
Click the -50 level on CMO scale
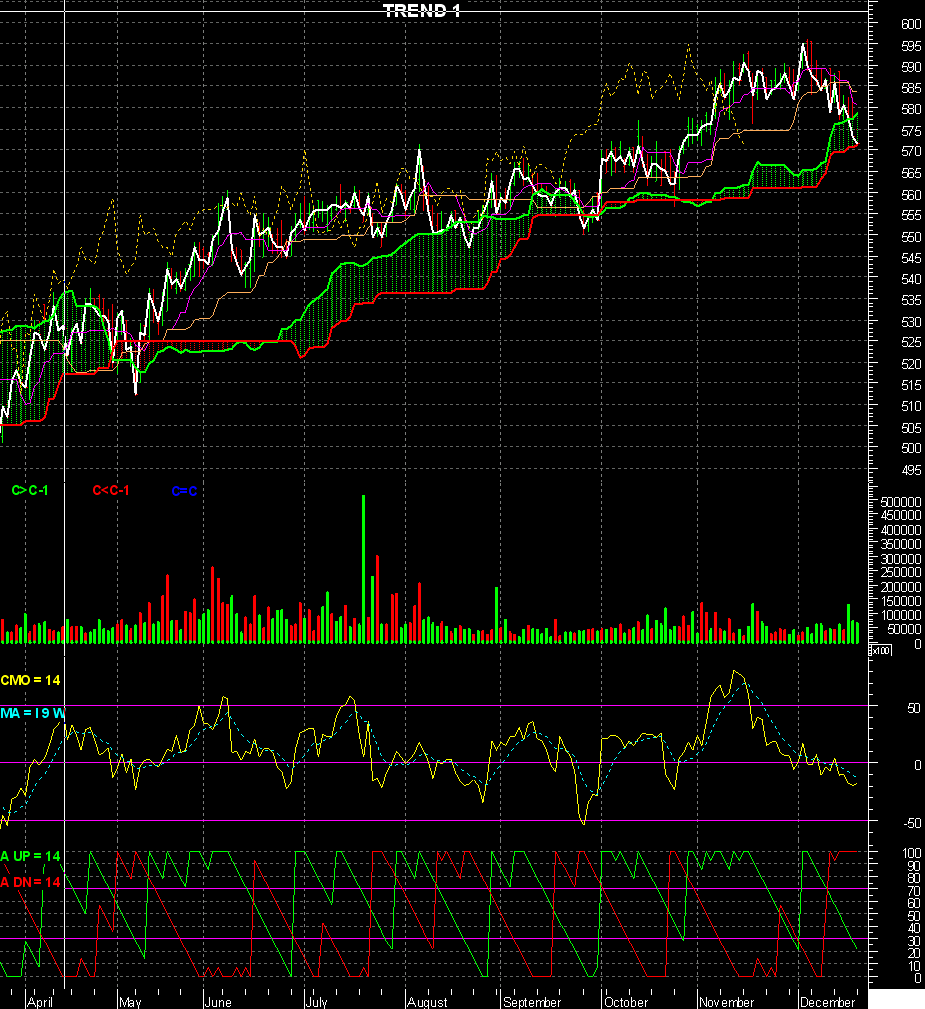tap(911, 823)
